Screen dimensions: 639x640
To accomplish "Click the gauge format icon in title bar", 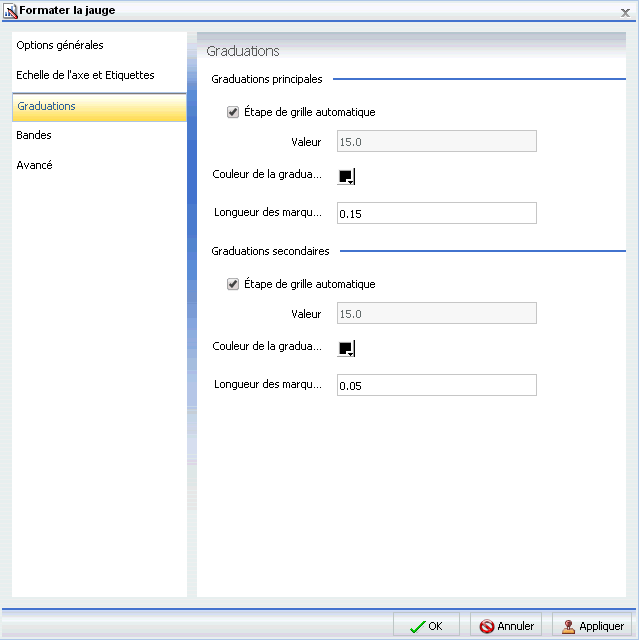I will point(10,11).
